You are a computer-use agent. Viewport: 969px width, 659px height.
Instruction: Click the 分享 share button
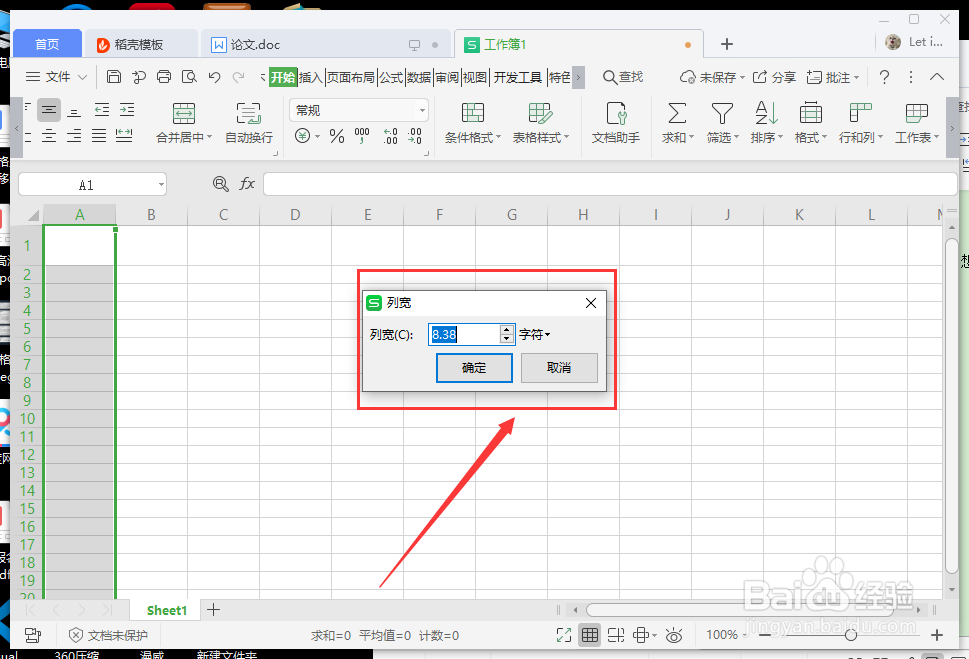point(774,77)
